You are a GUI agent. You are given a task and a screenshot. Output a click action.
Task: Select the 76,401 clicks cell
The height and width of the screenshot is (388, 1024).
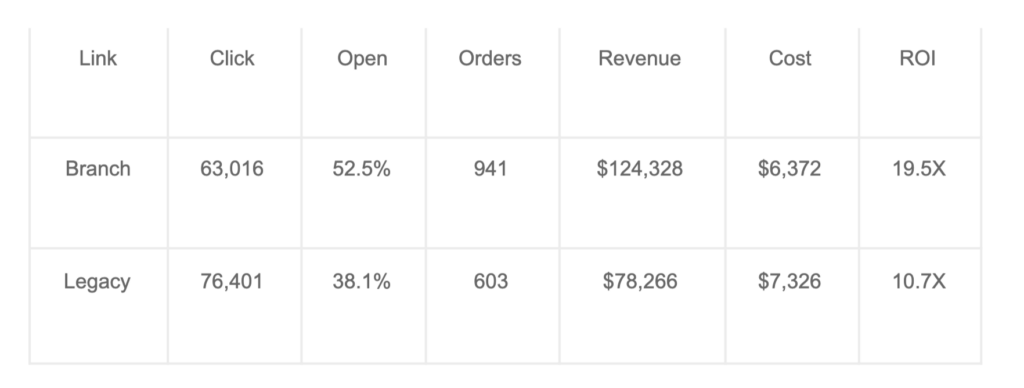231,282
